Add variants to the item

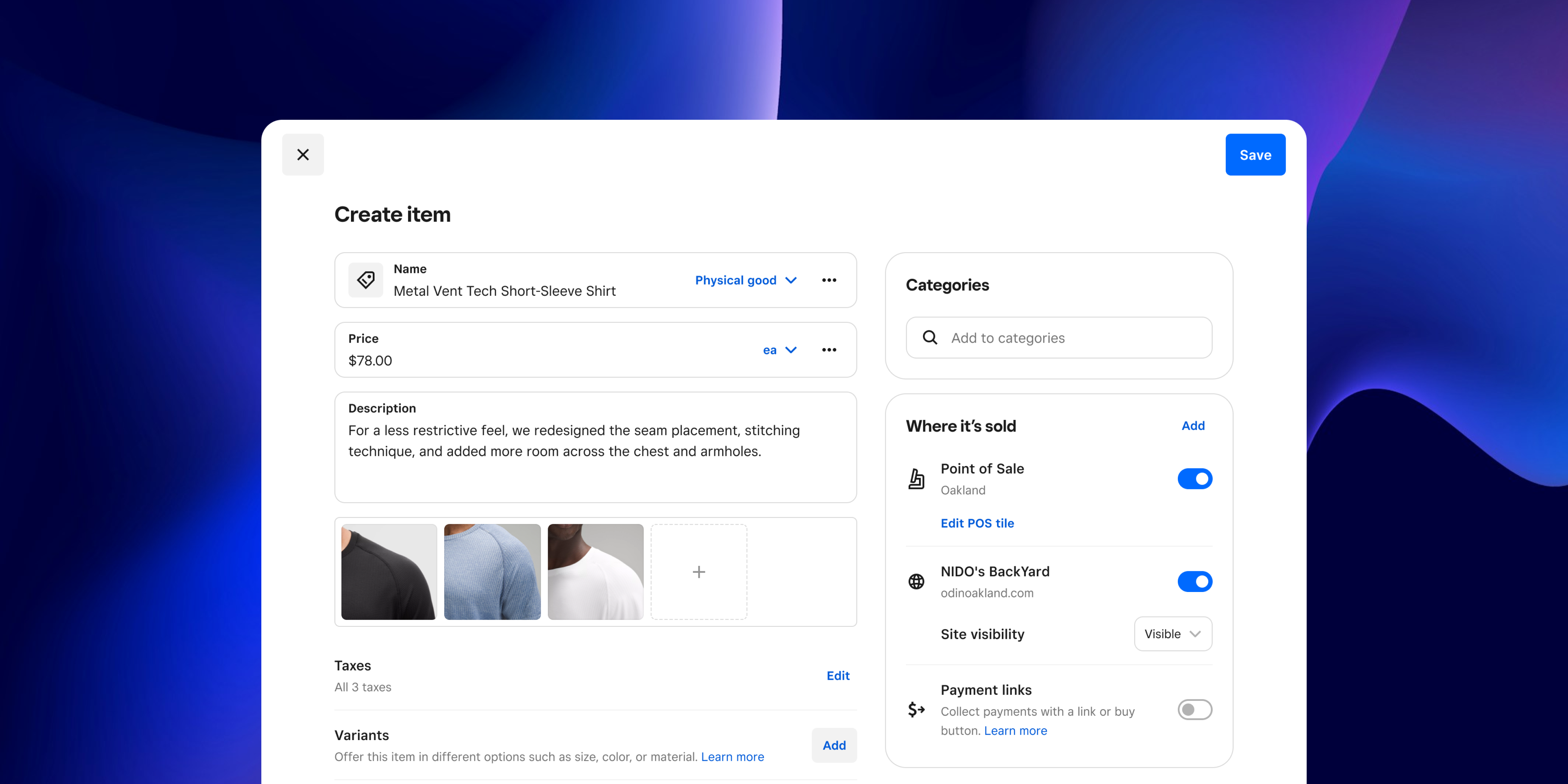tap(834, 745)
